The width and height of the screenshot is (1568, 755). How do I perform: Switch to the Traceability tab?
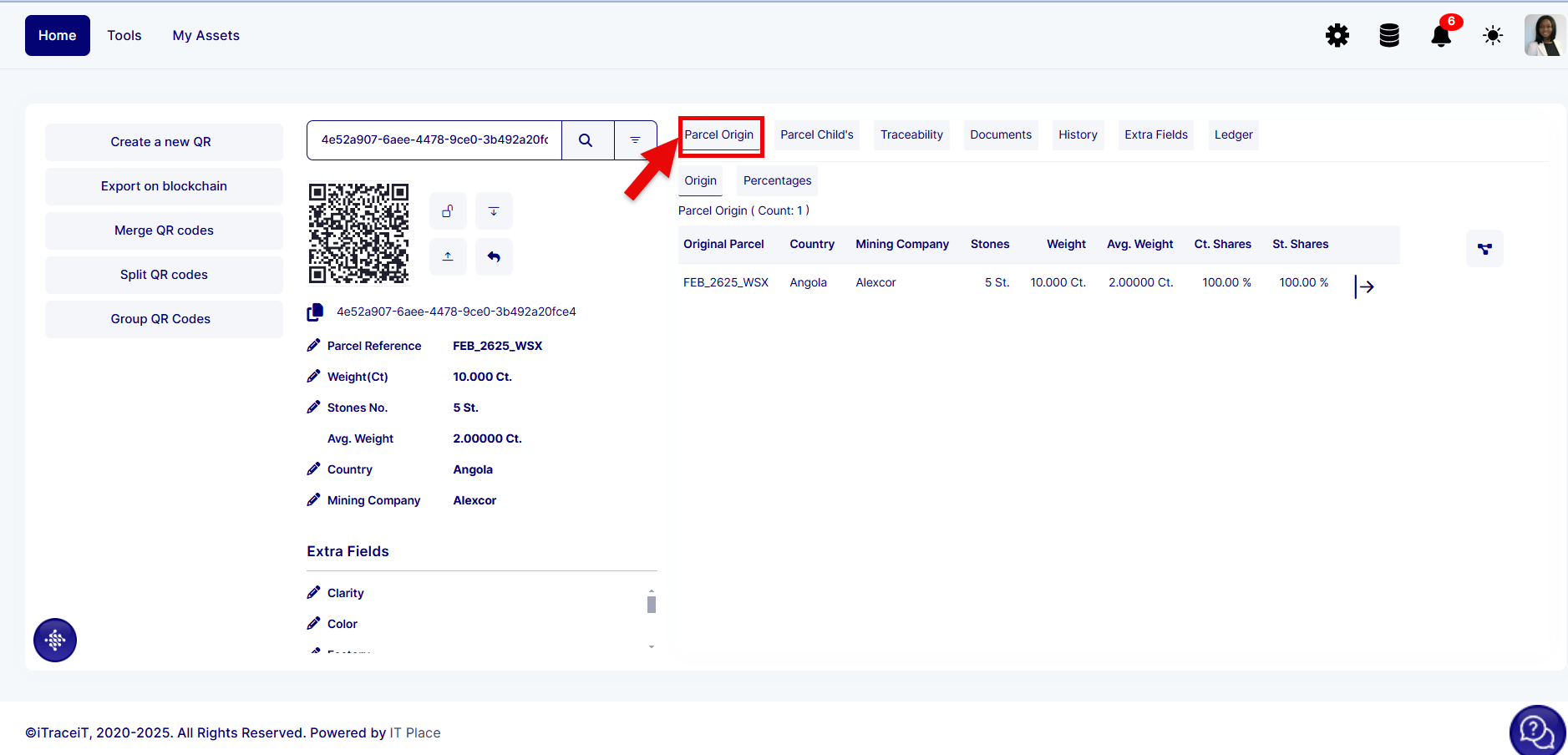[911, 135]
